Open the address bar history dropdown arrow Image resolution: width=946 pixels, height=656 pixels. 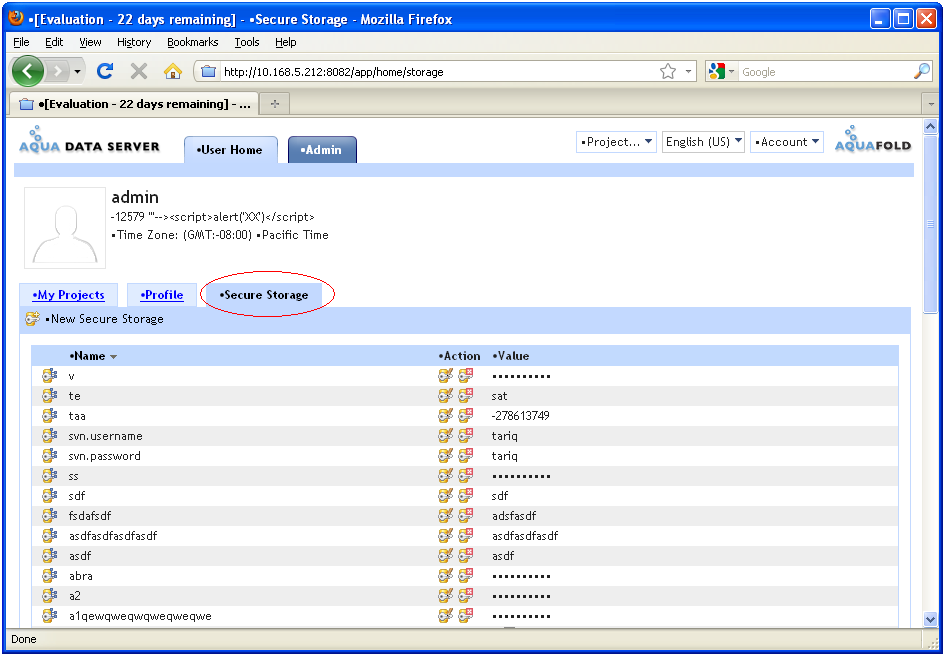click(x=688, y=72)
